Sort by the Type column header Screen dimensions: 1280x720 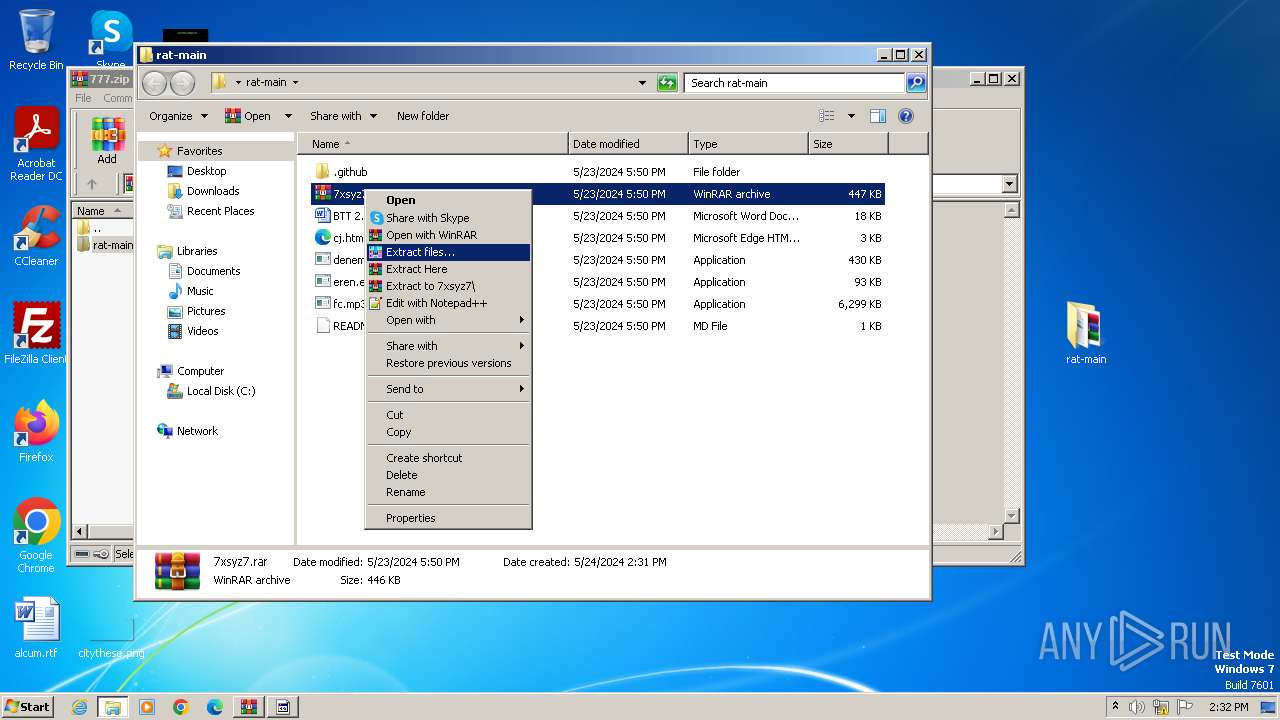(x=748, y=144)
